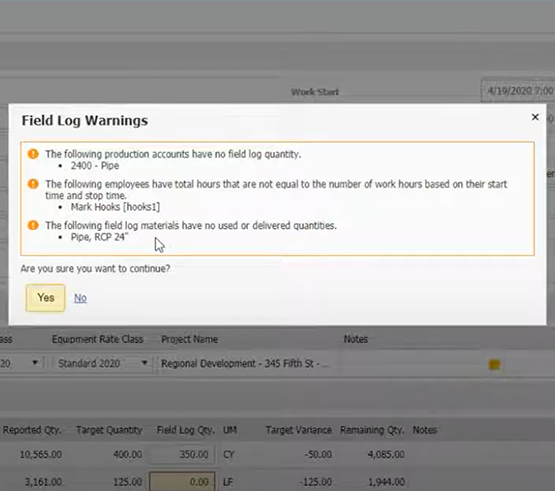
Task: Choose the No link
Action: [x=80, y=298]
